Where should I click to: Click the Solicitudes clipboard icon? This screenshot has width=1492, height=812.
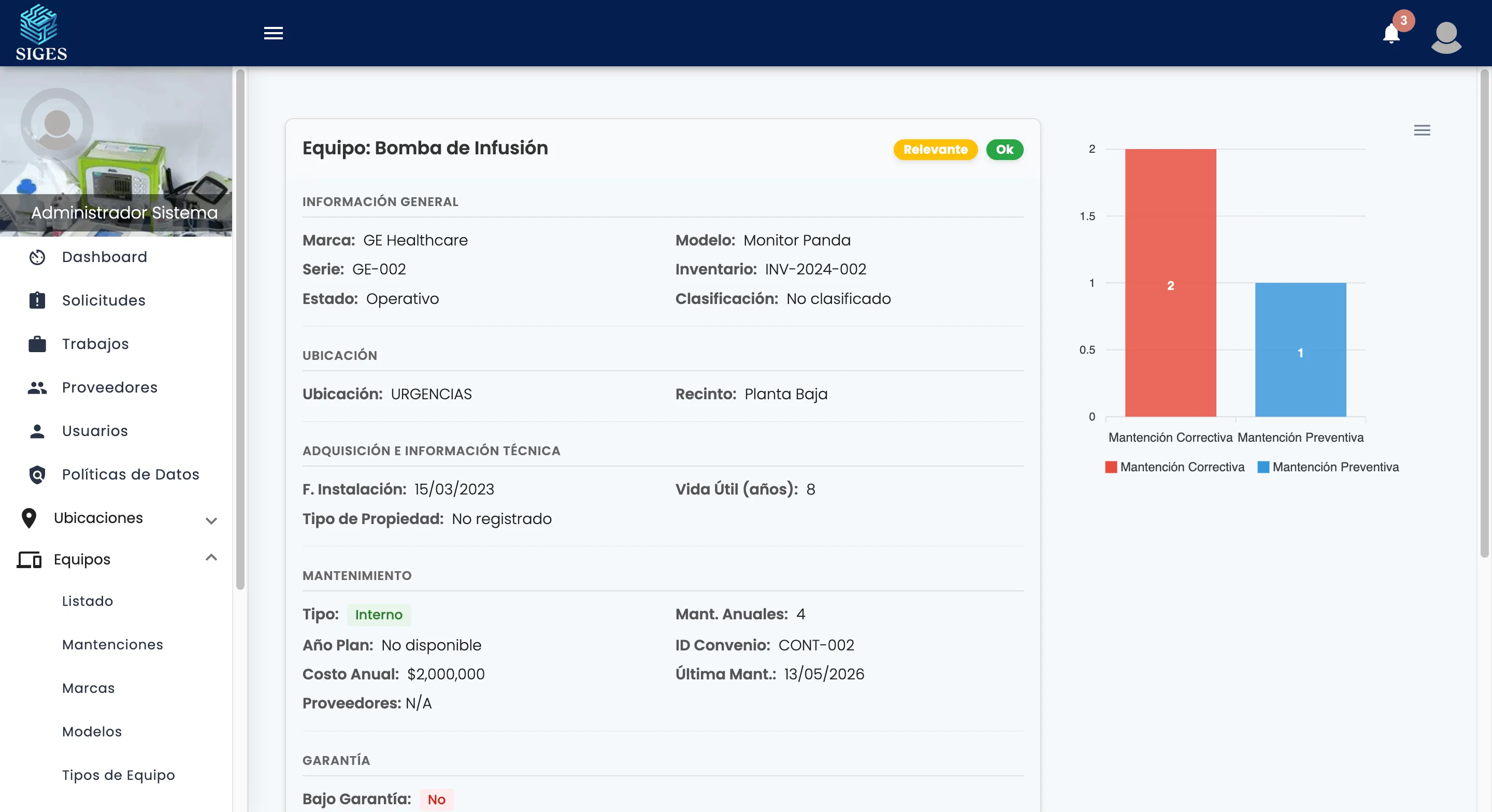point(37,300)
